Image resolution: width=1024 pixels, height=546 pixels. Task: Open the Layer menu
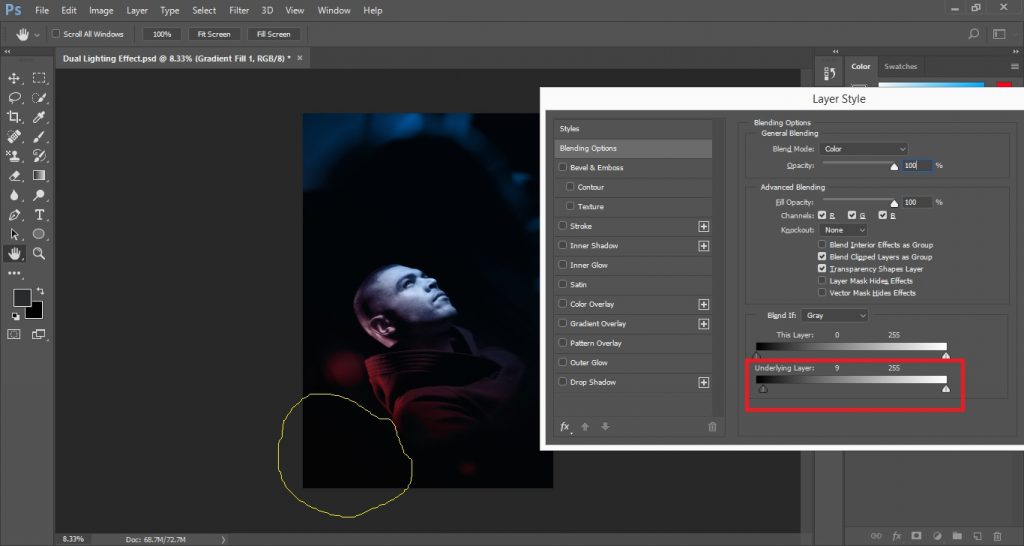point(136,10)
